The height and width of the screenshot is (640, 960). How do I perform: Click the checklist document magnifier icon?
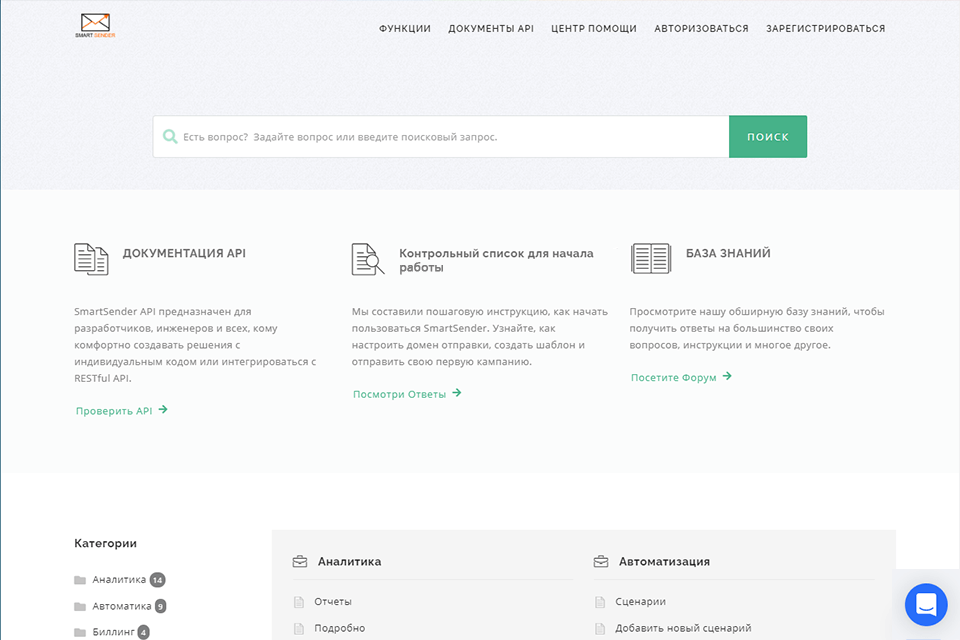368,259
